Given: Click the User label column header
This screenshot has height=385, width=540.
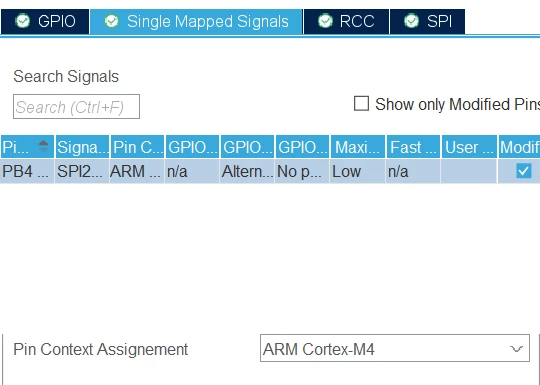Looking at the screenshot, I should (x=469, y=147).
